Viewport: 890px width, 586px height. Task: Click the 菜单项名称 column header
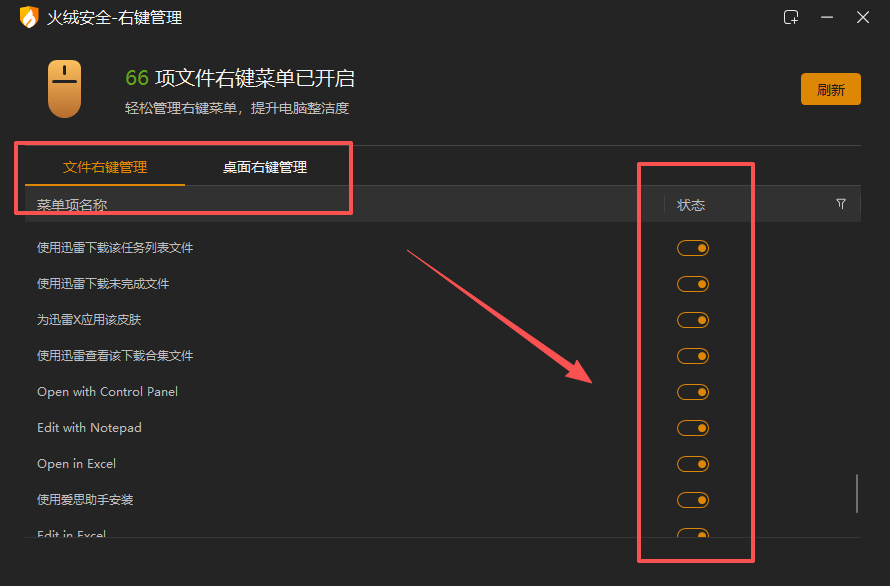(x=72, y=204)
